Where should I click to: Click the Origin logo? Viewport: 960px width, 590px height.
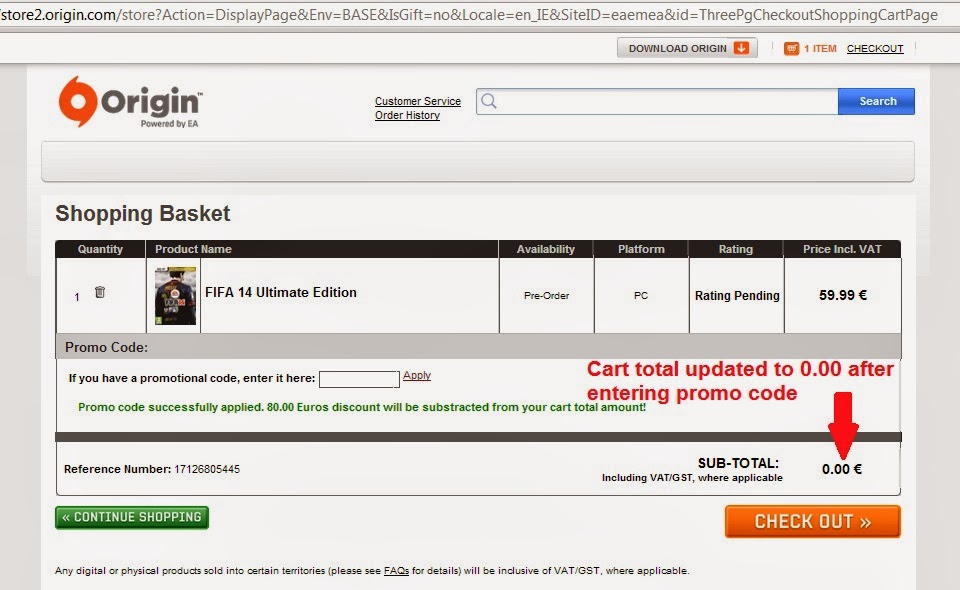click(130, 102)
